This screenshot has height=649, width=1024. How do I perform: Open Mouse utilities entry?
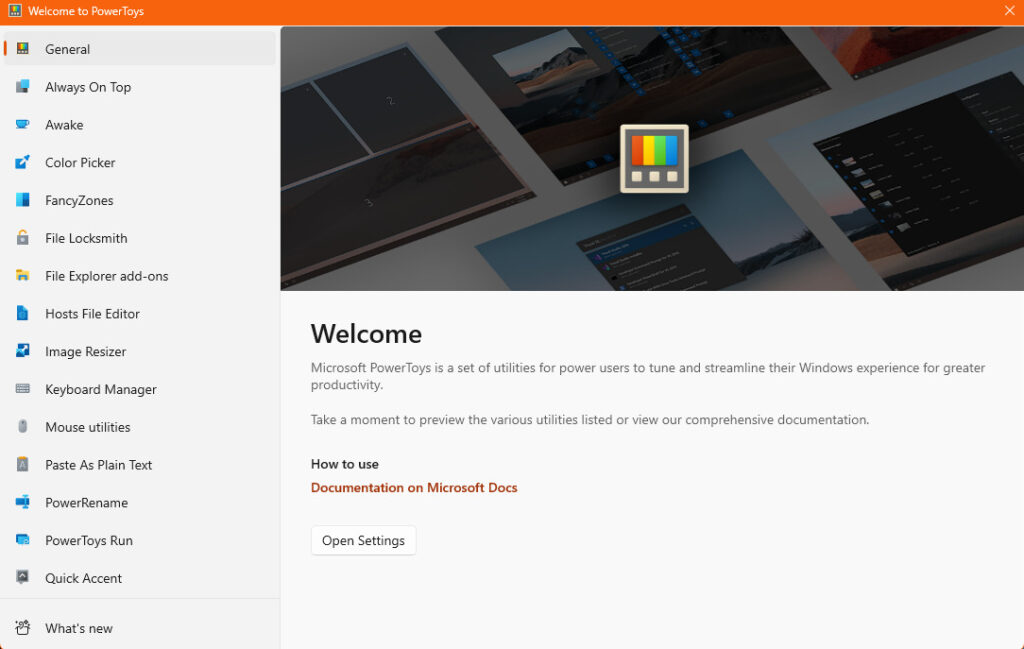140,427
